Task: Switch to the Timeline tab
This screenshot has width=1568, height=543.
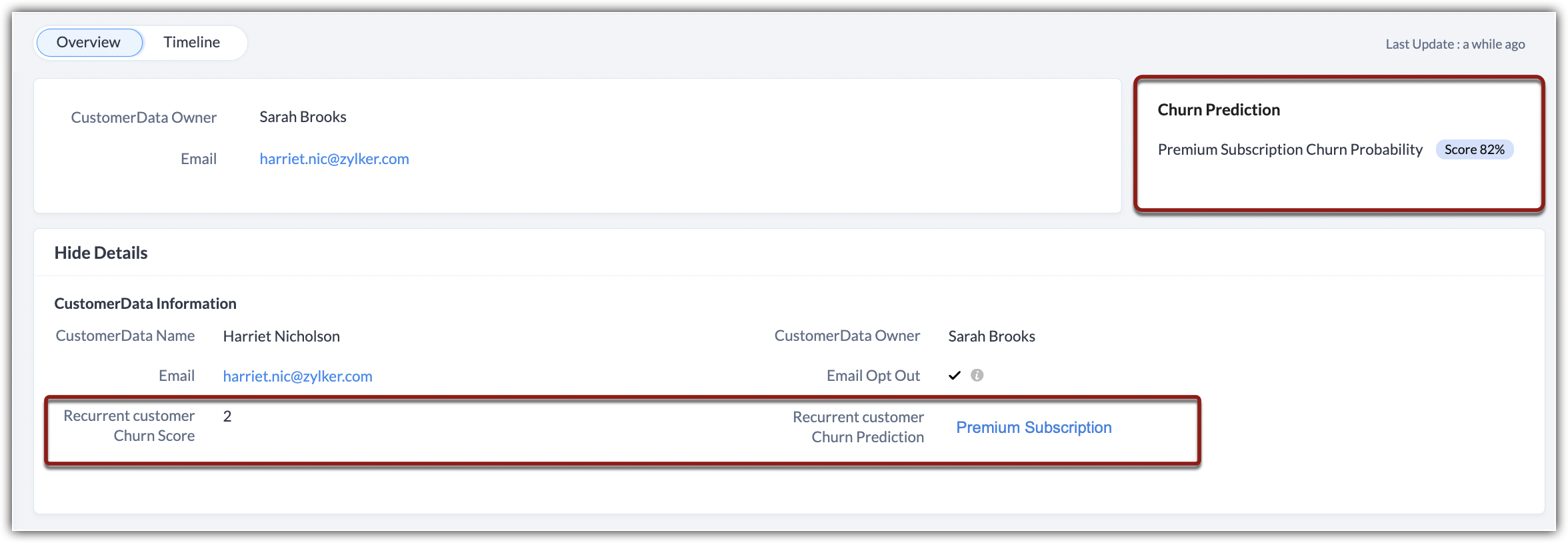Action: [x=191, y=43]
